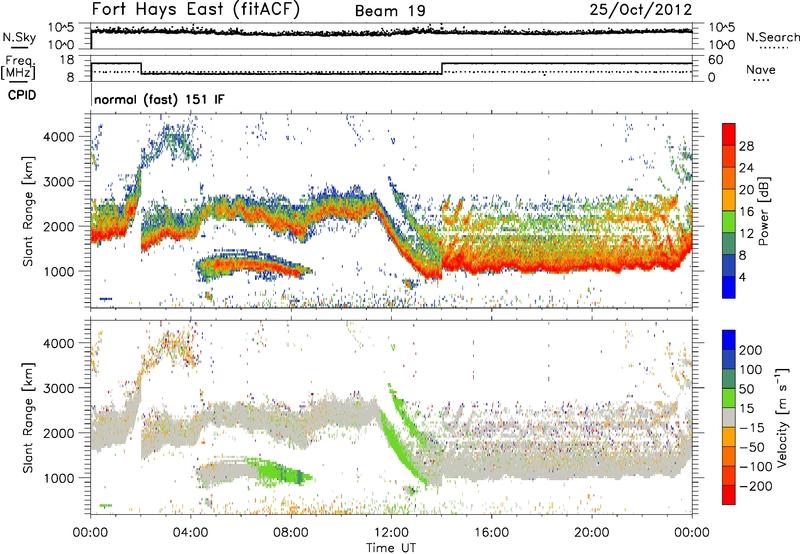The image size is (800, 554).
Task: Click the "Freq. [MHz]" axis label
Action: (x=18, y=67)
